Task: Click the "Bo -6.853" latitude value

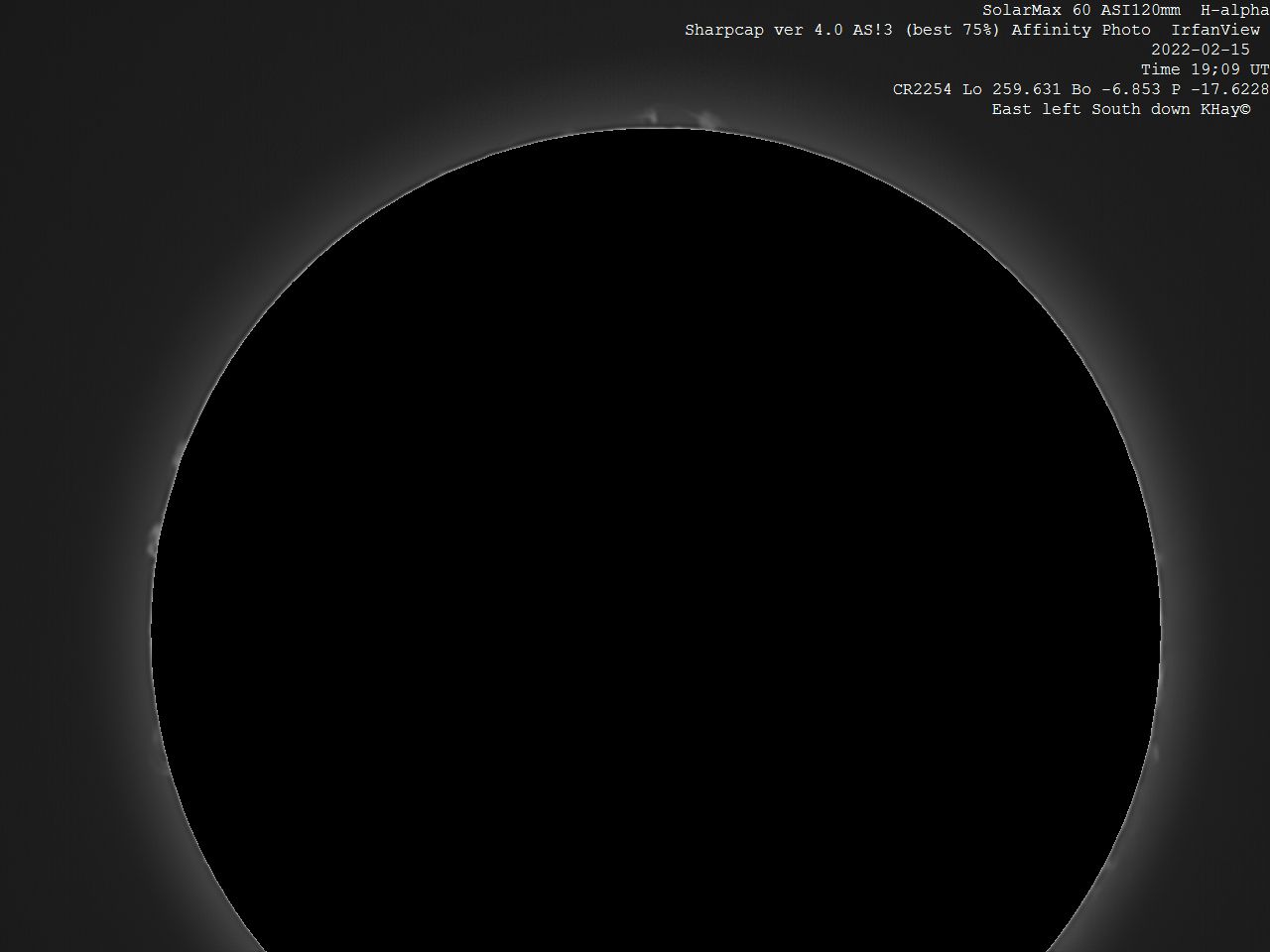Action: [x=1115, y=89]
